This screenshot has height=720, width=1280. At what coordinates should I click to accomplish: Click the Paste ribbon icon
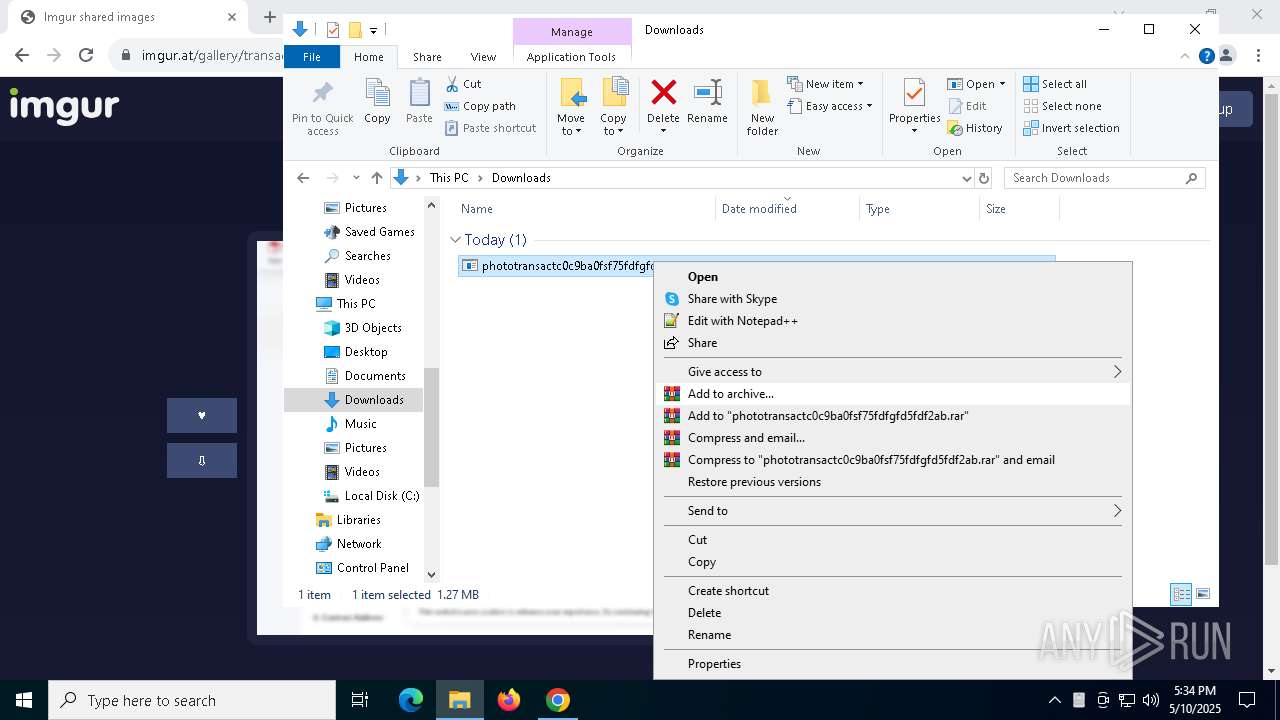419,95
